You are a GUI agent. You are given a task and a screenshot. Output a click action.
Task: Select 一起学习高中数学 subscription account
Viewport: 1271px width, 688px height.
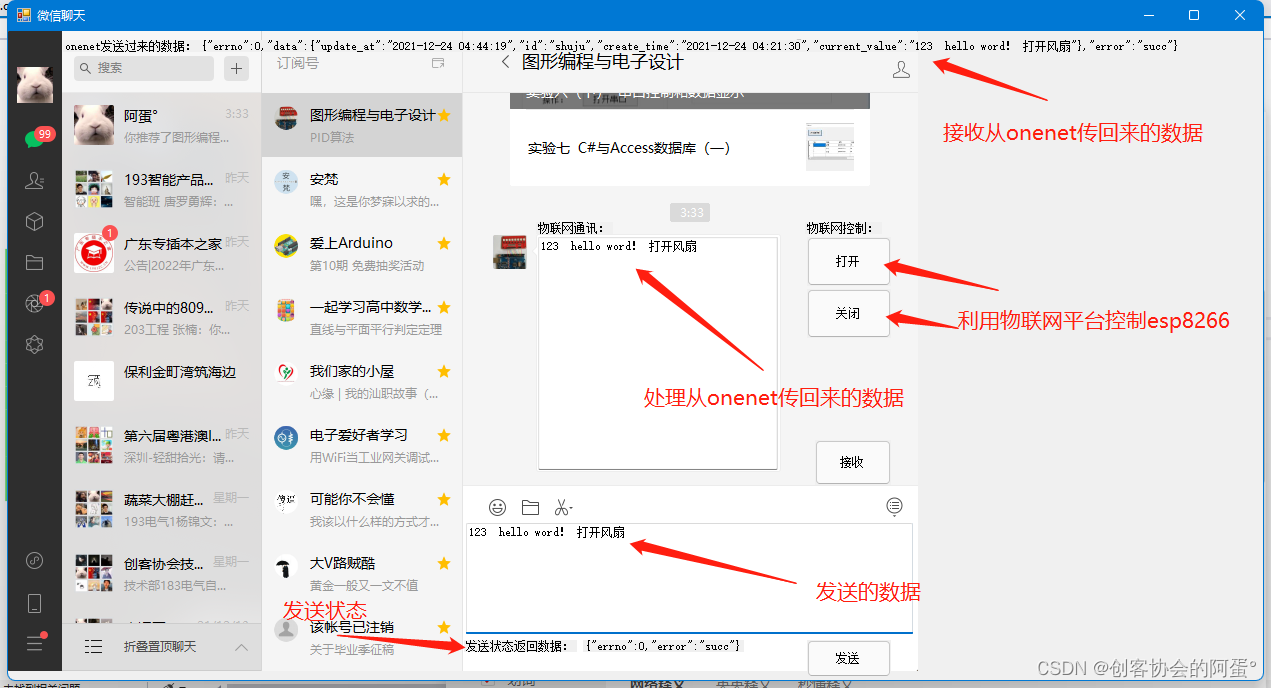point(362,317)
